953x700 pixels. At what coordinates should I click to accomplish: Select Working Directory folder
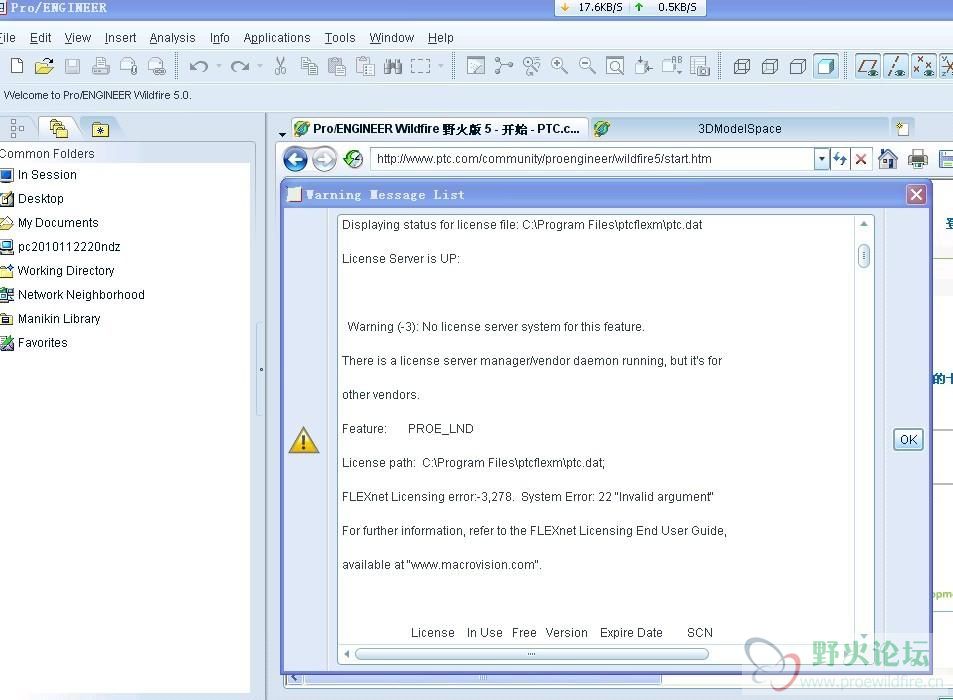58,271
